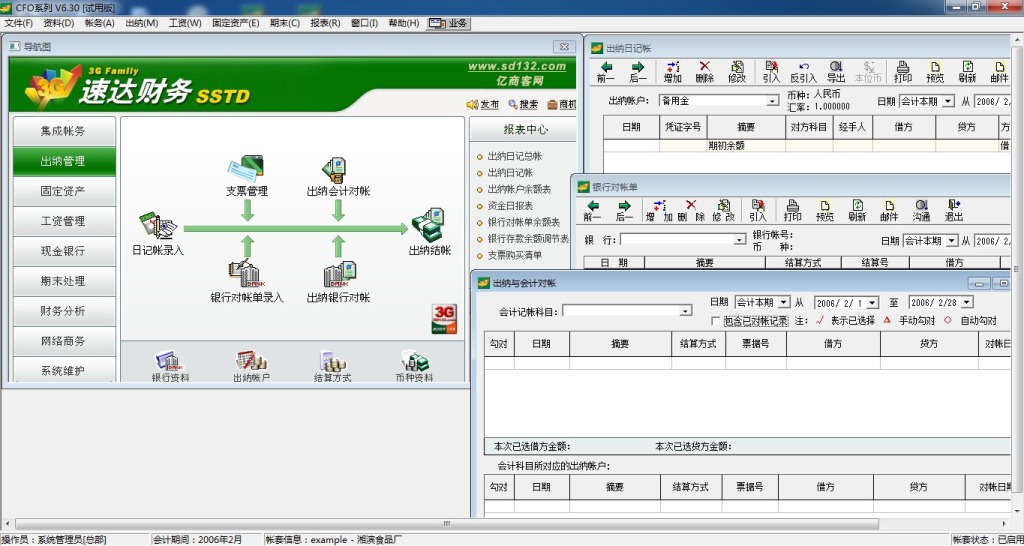Click 导出 in 出纳日记帐 toolbar
The width and height of the screenshot is (1024, 546).
(x=836, y=72)
